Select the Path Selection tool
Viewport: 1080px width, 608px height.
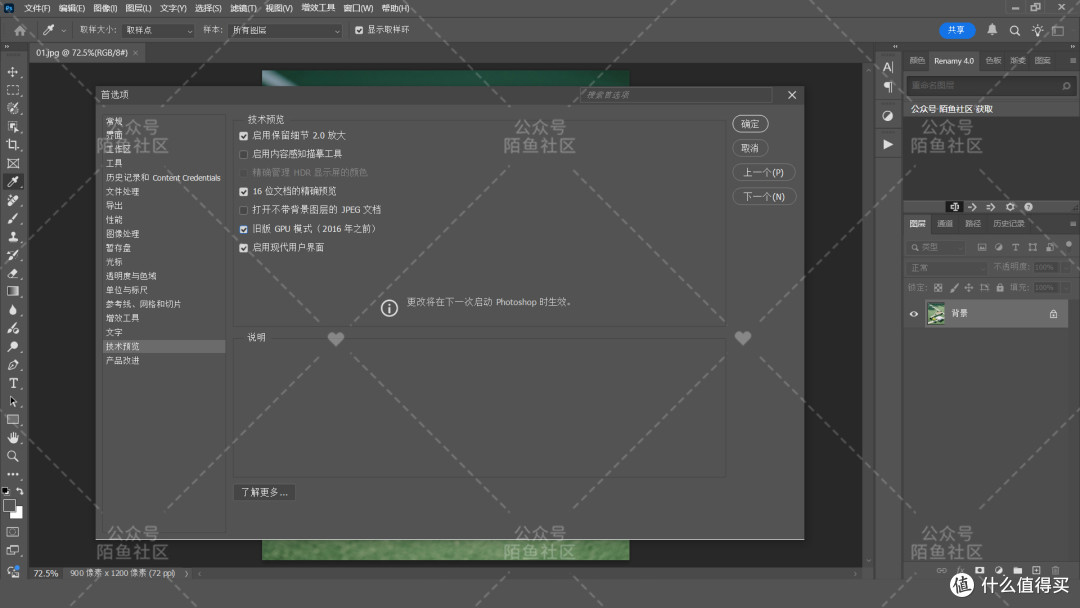click(x=12, y=401)
